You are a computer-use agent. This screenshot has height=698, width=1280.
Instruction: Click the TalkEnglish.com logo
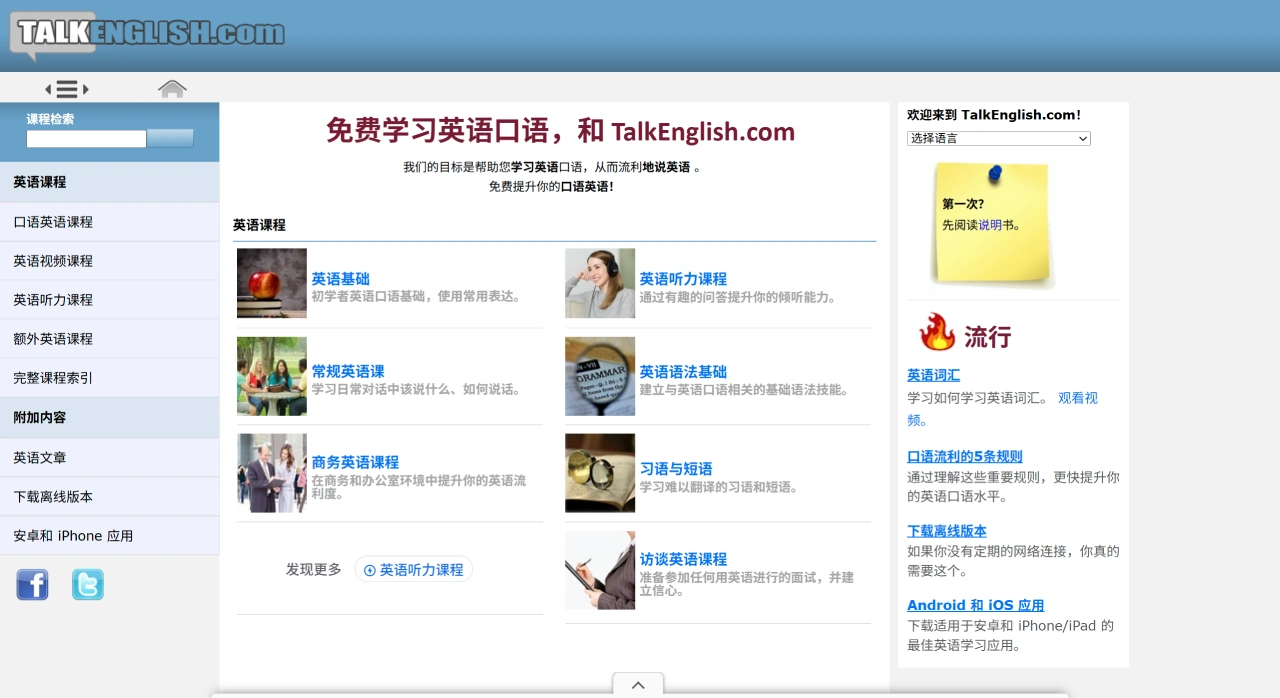(145, 32)
